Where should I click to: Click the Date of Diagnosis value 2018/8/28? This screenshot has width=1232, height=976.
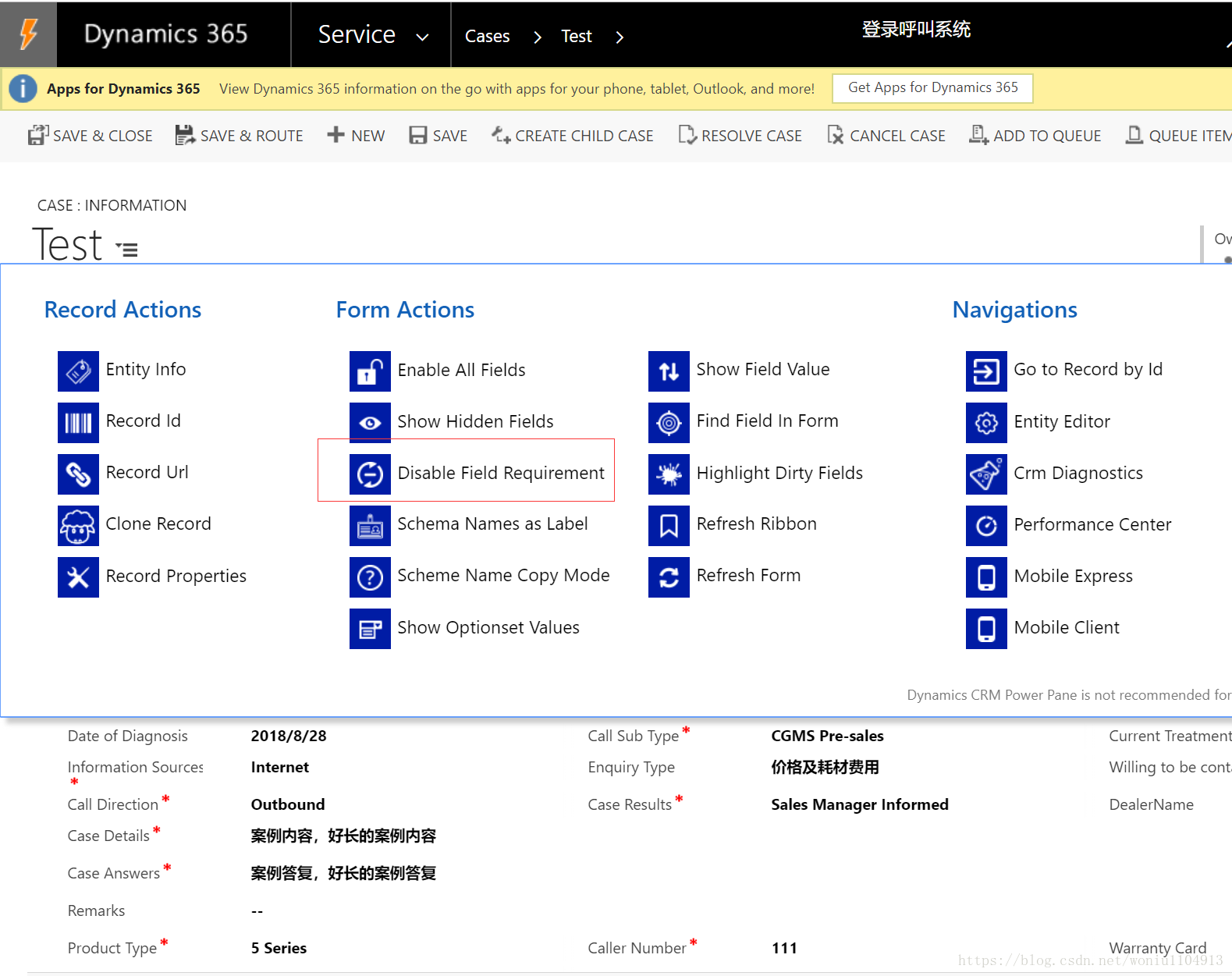tap(289, 736)
